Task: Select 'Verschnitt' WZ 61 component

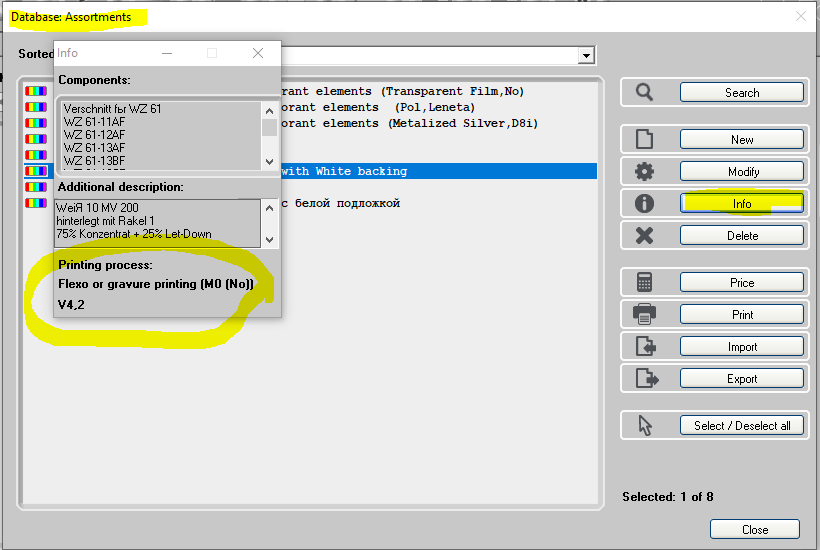Action: click(112, 109)
